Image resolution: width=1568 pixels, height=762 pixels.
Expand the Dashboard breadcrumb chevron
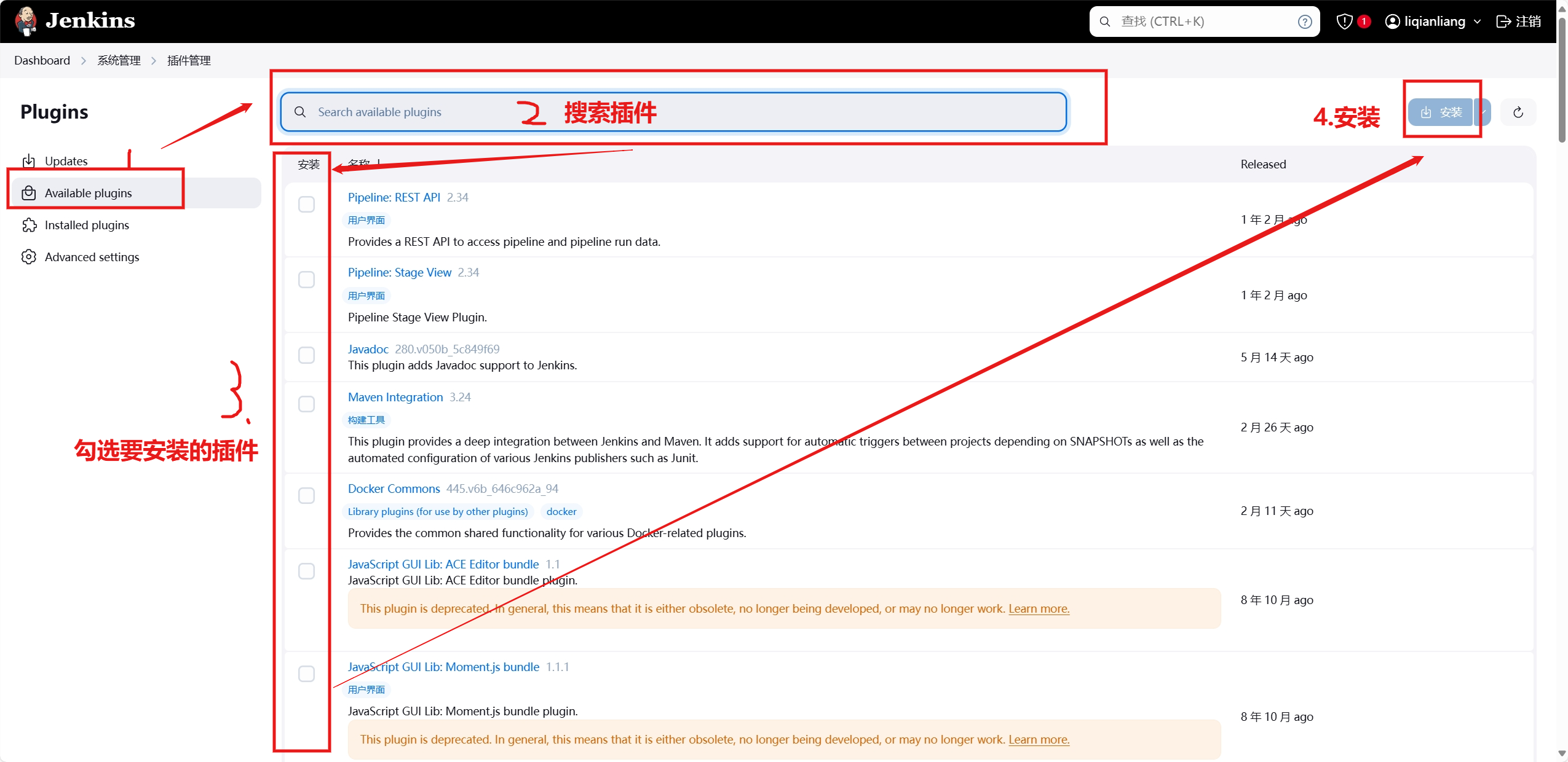[84, 61]
